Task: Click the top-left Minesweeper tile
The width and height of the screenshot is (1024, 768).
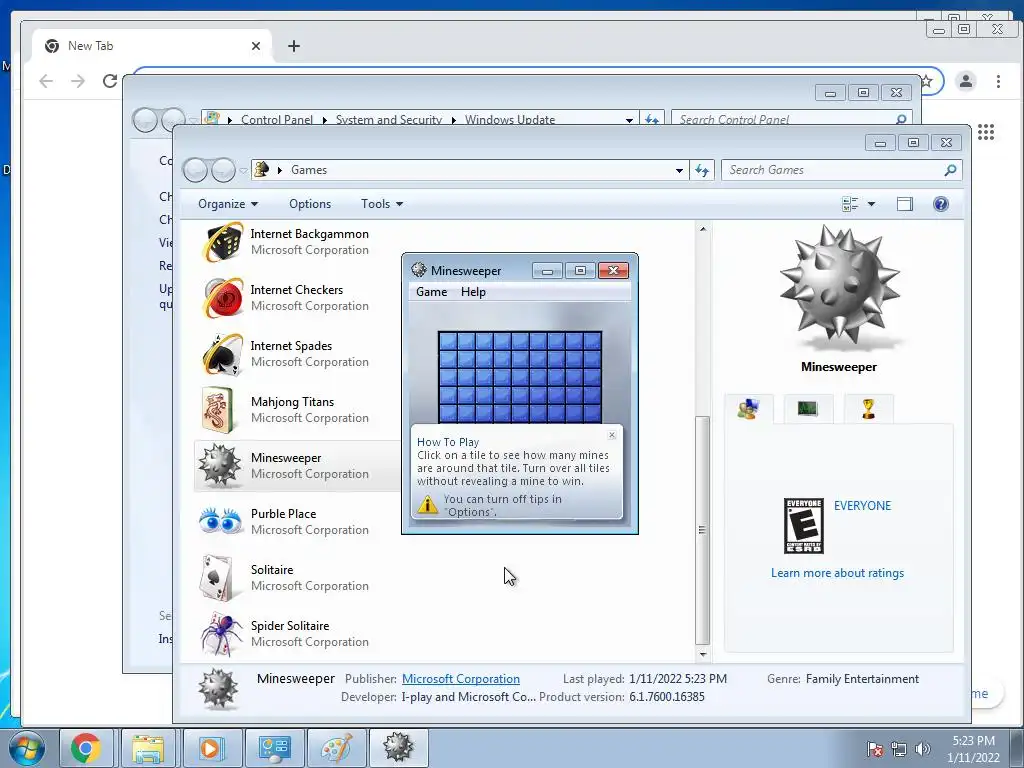Action: 448,341
